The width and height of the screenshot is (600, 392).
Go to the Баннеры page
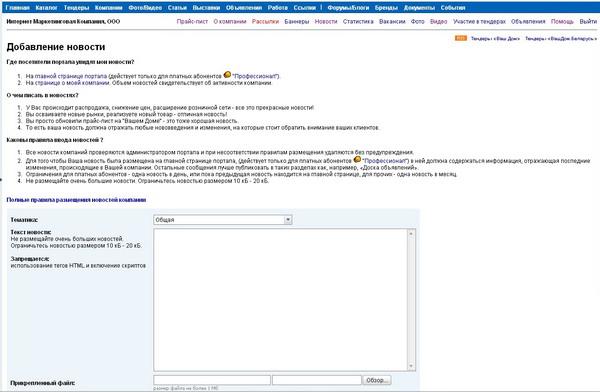297,21
